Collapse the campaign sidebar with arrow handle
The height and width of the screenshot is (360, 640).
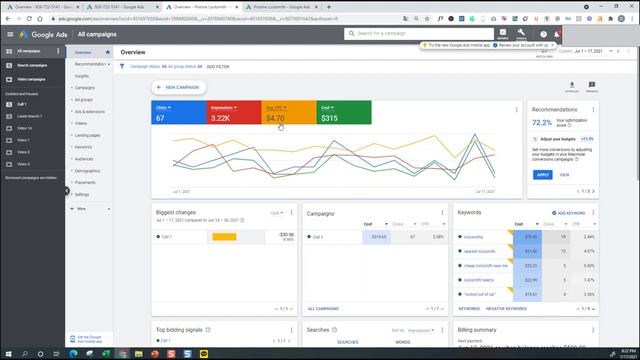click(67, 191)
